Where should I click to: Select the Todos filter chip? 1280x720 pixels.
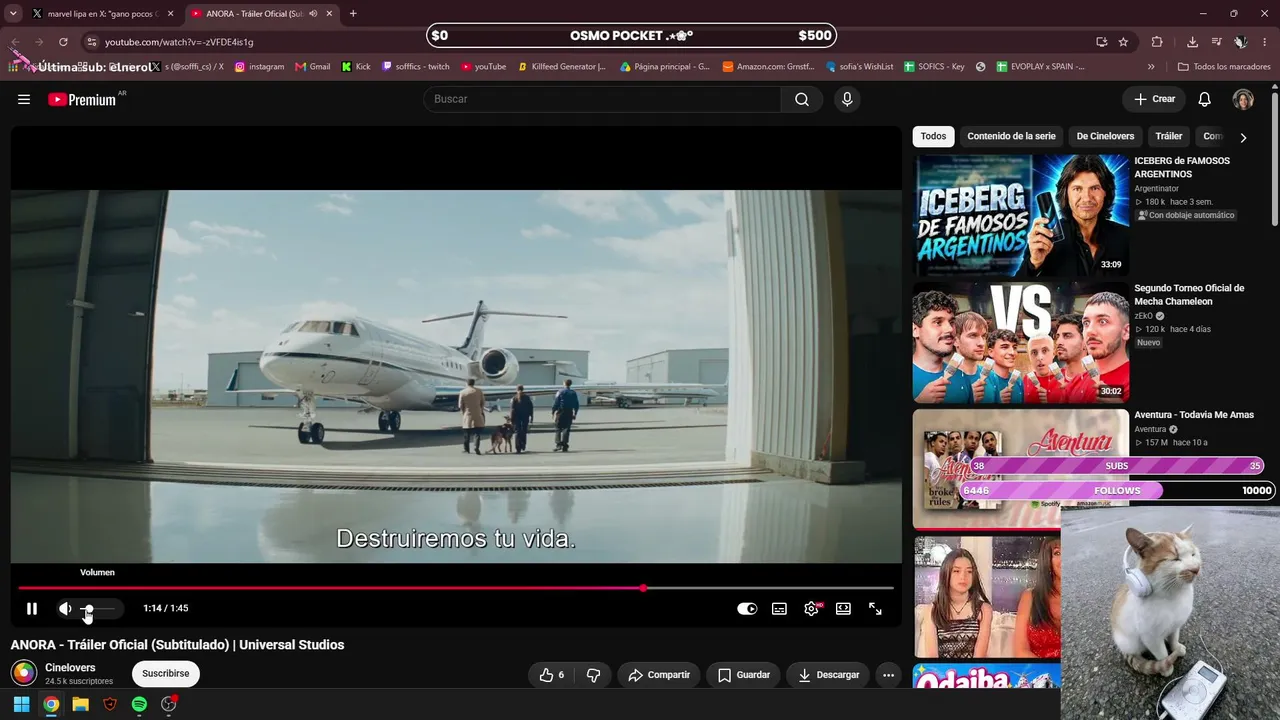(933, 136)
